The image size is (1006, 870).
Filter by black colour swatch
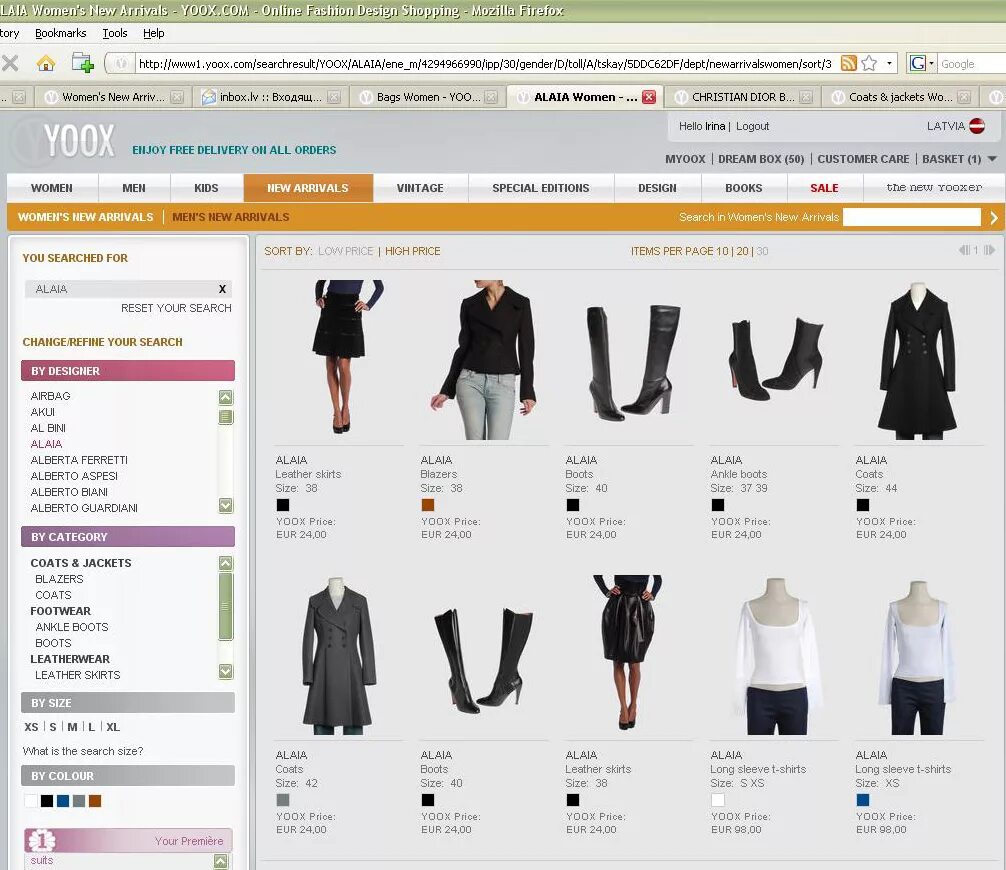click(47, 801)
